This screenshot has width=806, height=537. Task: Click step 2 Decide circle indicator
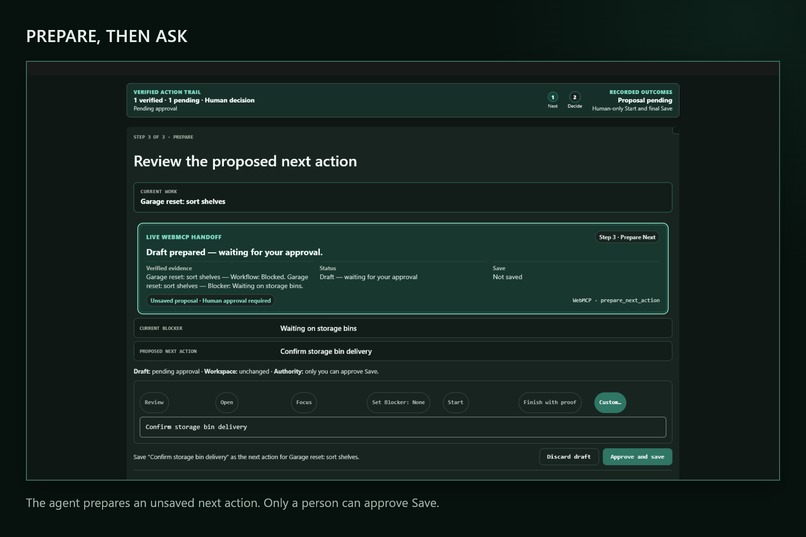pos(575,97)
